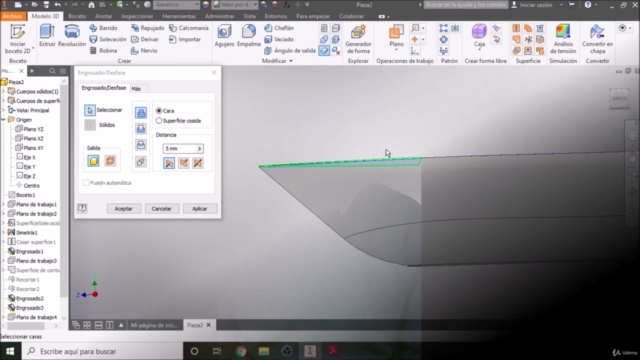Select the Derivar tool
Image resolution: width=640 pixels, height=360 pixels.
(145, 39)
